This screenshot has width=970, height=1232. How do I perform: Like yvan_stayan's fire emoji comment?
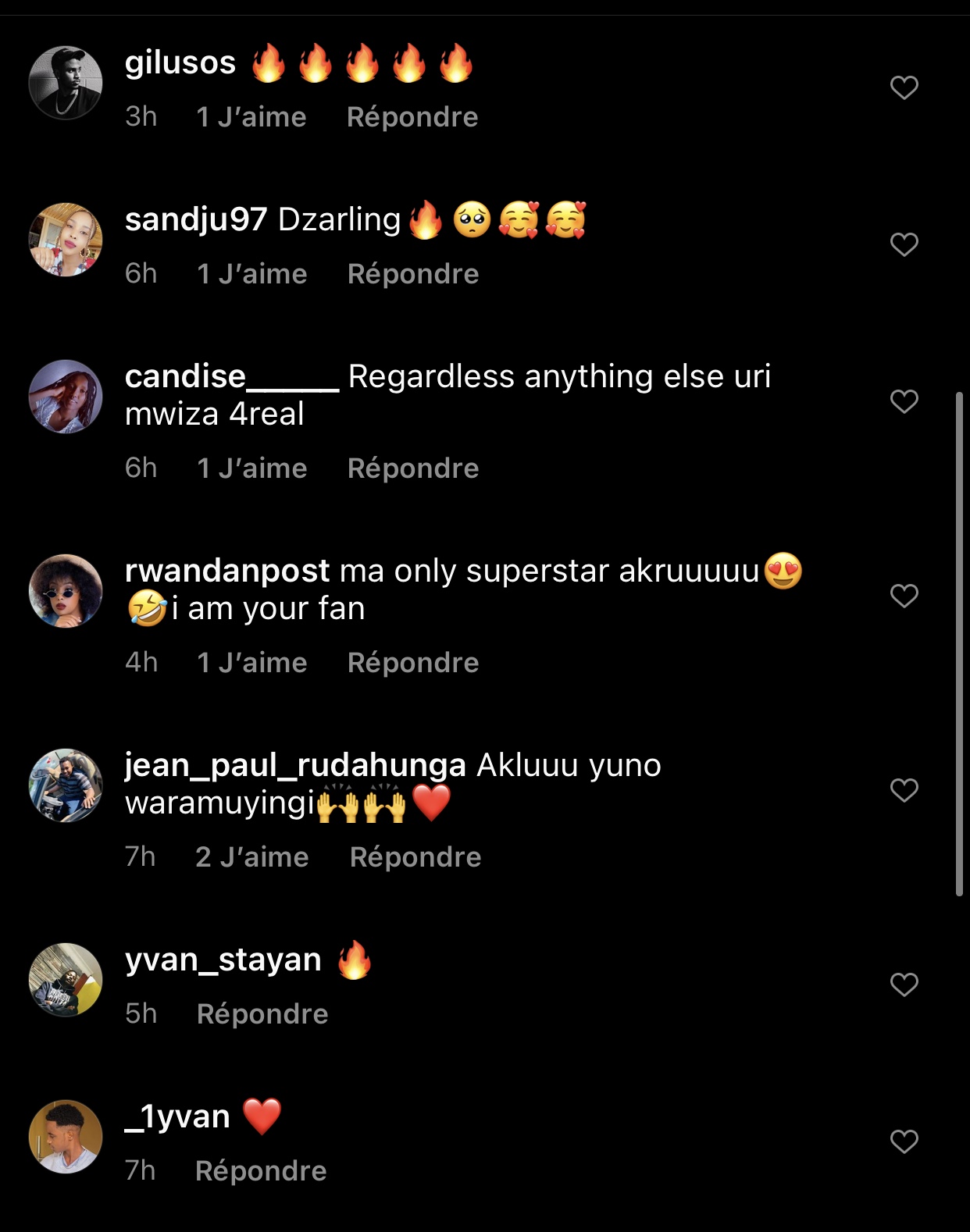(904, 985)
